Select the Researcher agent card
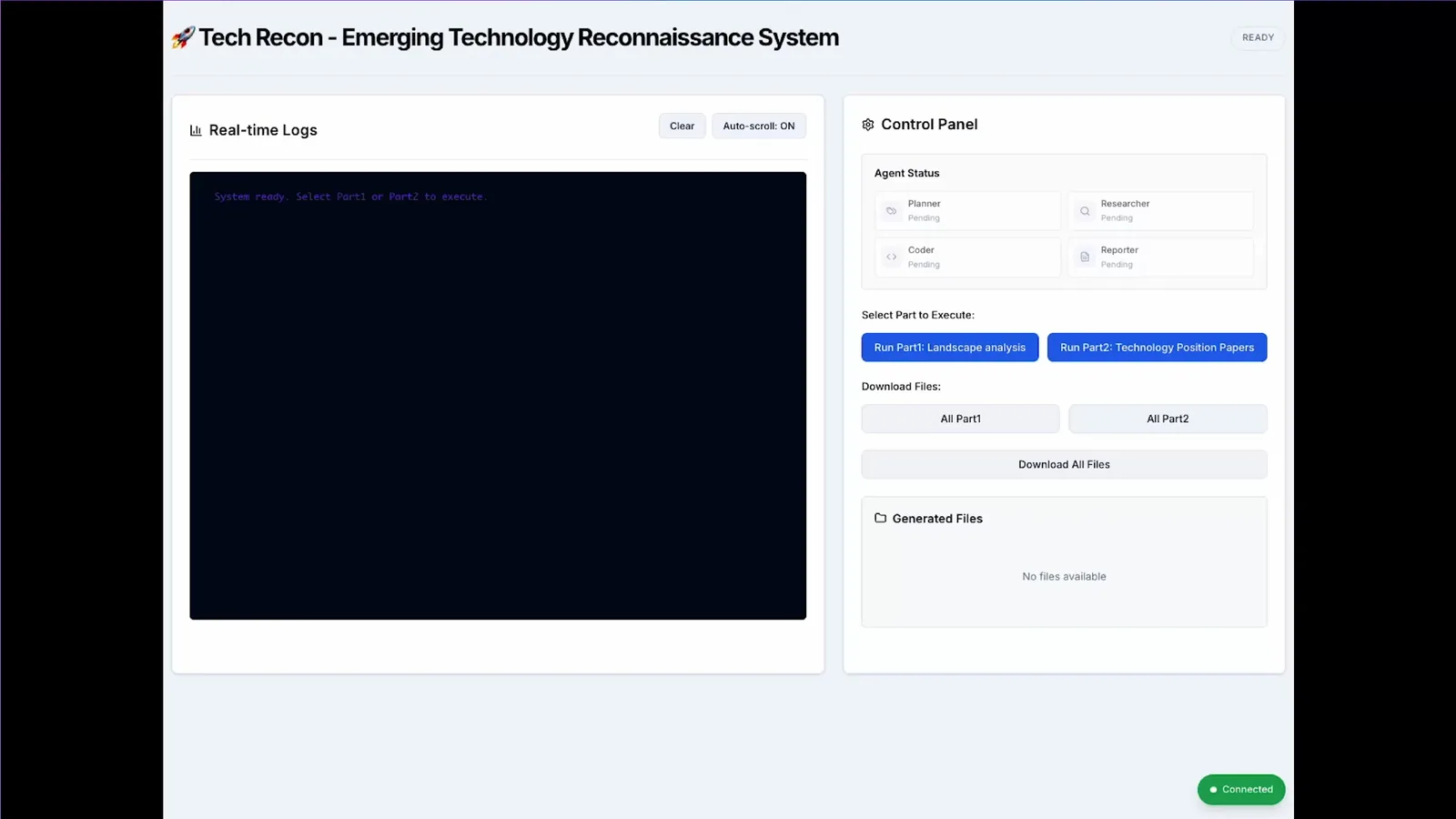Image resolution: width=1456 pixels, height=819 pixels. [1161, 211]
